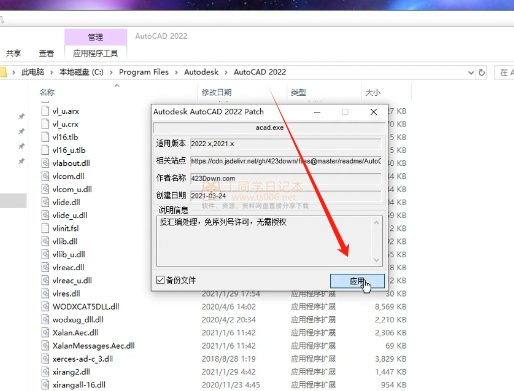Image resolution: width=514 pixels, height=391 pixels.
Task: Open the 管理 ribbon tab
Action: click(95, 37)
